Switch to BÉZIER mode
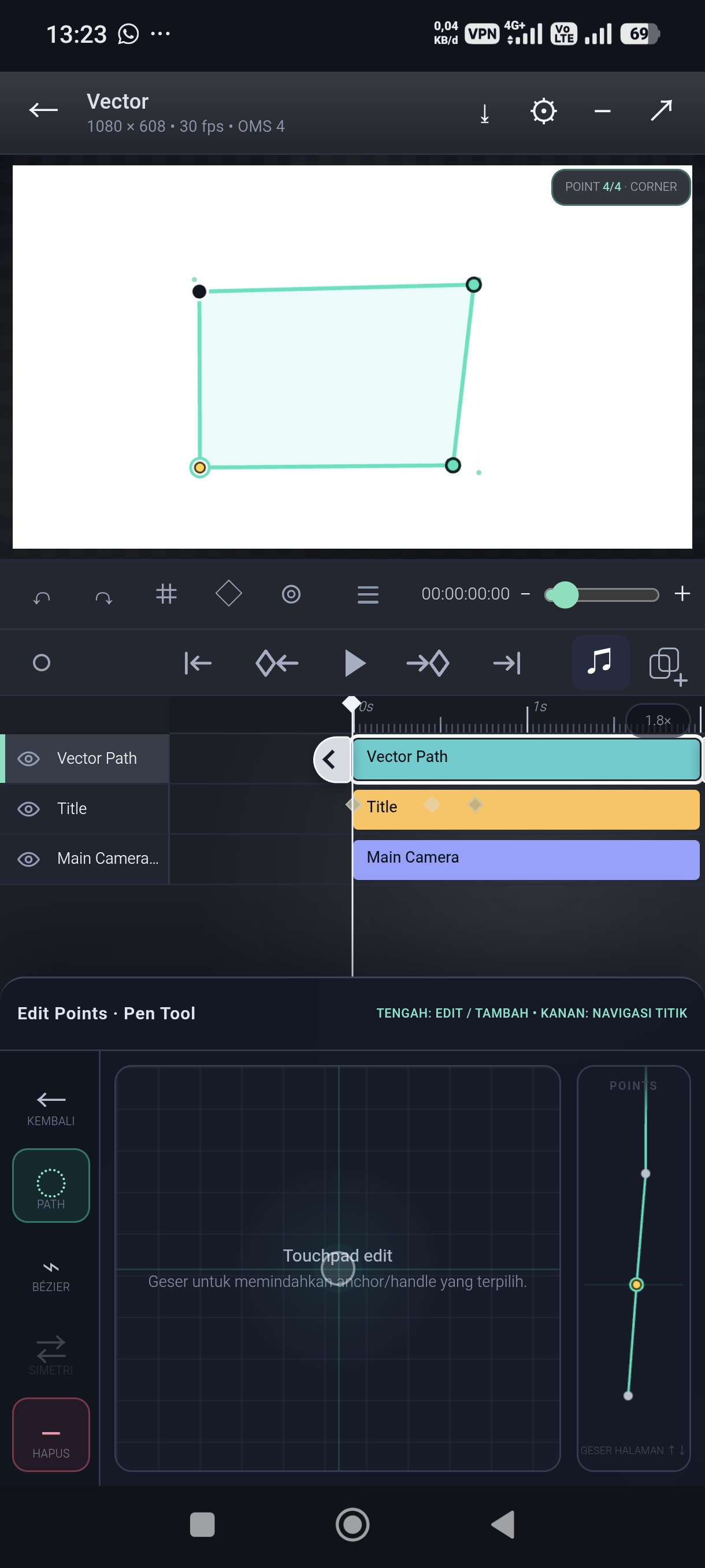The height and width of the screenshot is (1568, 705). pyautogui.click(x=51, y=1276)
